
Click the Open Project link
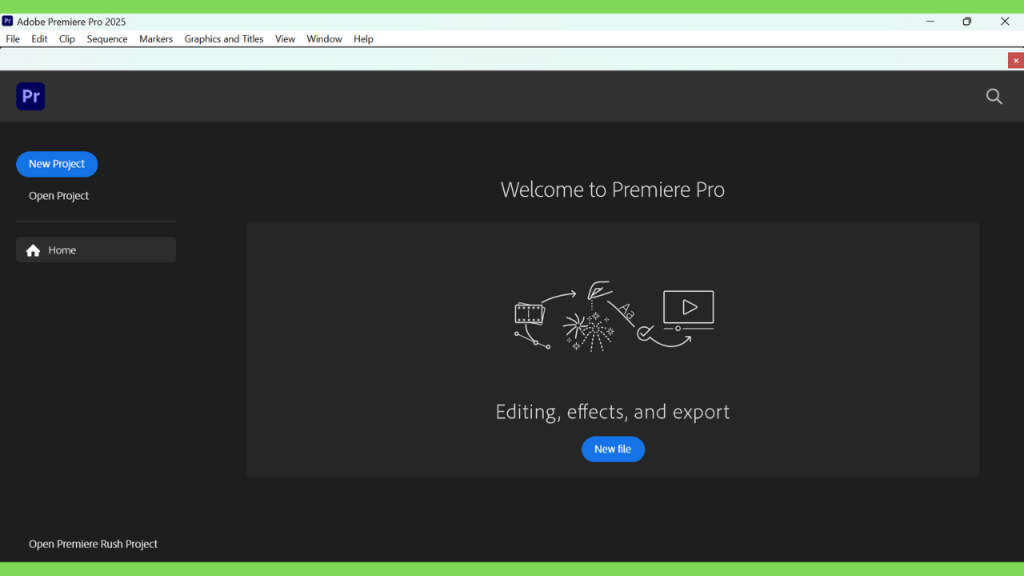pyautogui.click(x=59, y=196)
